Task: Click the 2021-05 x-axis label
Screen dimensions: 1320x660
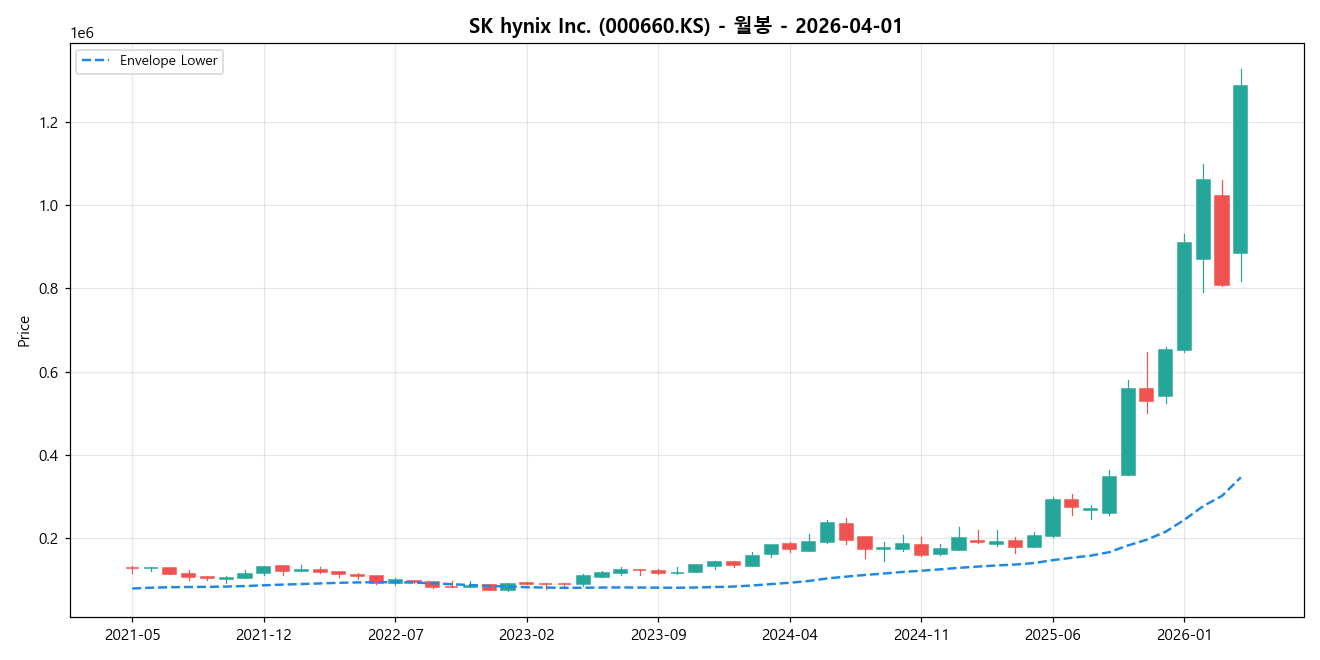Action: point(132,634)
